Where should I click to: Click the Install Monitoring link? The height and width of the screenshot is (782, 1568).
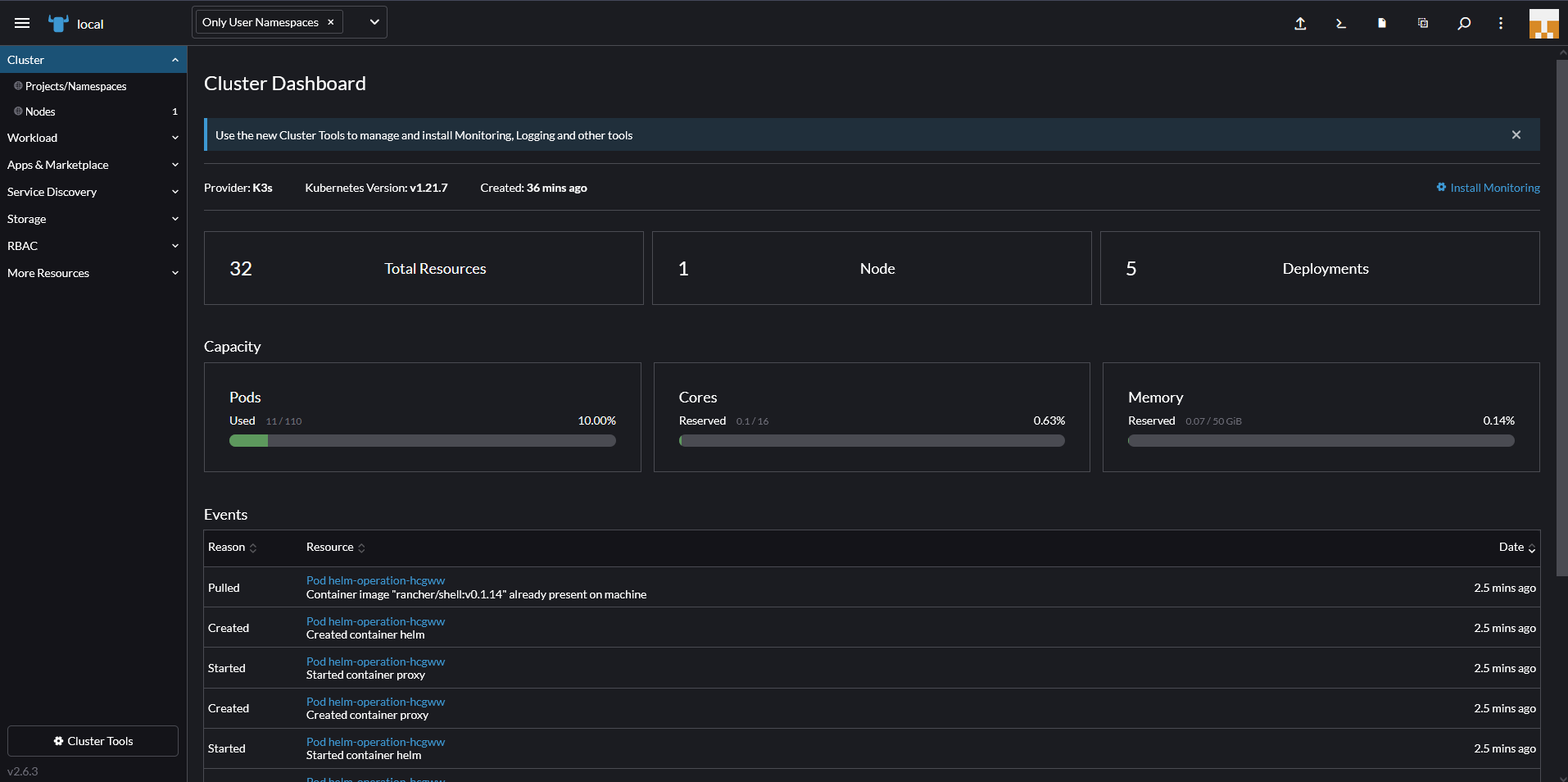click(x=1494, y=188)
